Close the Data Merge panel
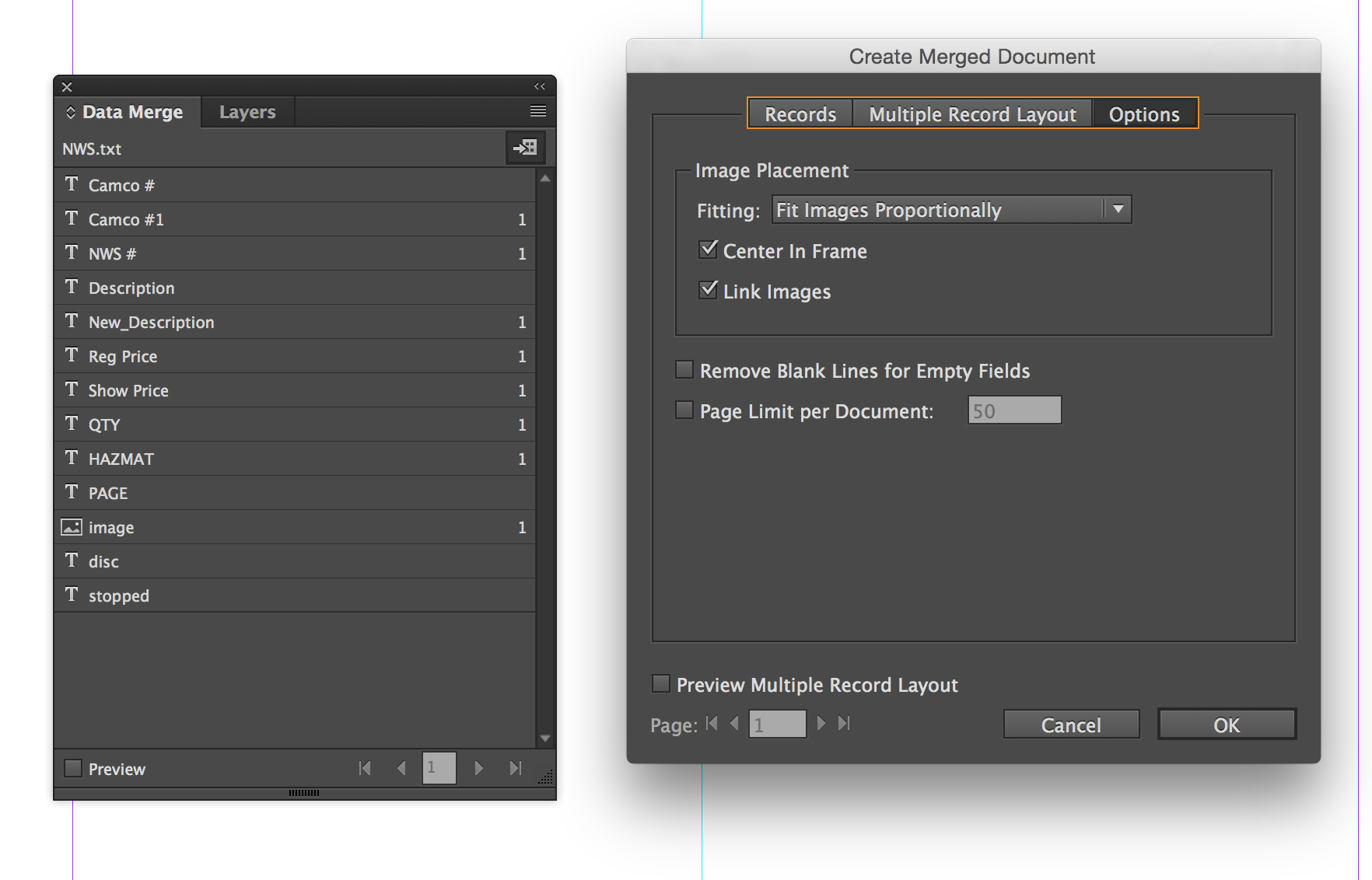 click(x=67, y=87)
